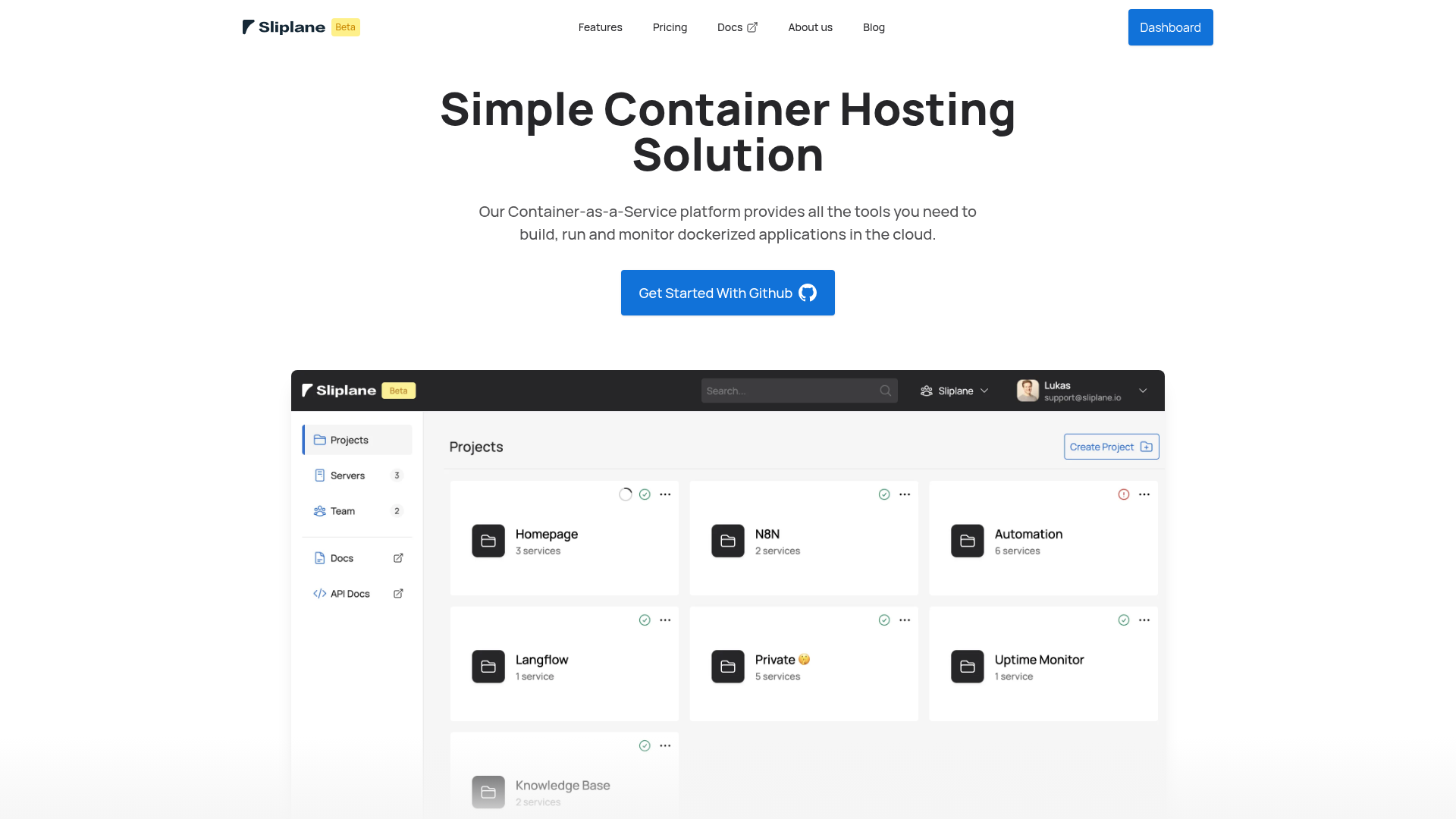The height and width of the screenshot is (819, 1456).
Task: Open the Pricing page from the navigation
Action: [670, 27]
